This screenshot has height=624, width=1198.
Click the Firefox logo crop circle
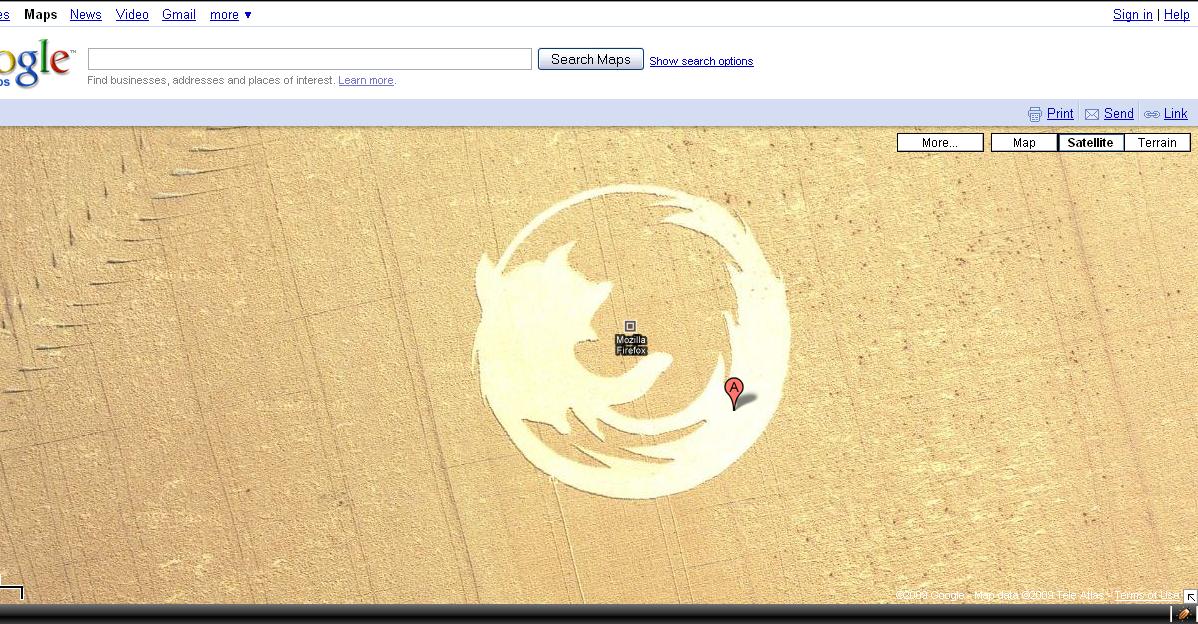631,341
